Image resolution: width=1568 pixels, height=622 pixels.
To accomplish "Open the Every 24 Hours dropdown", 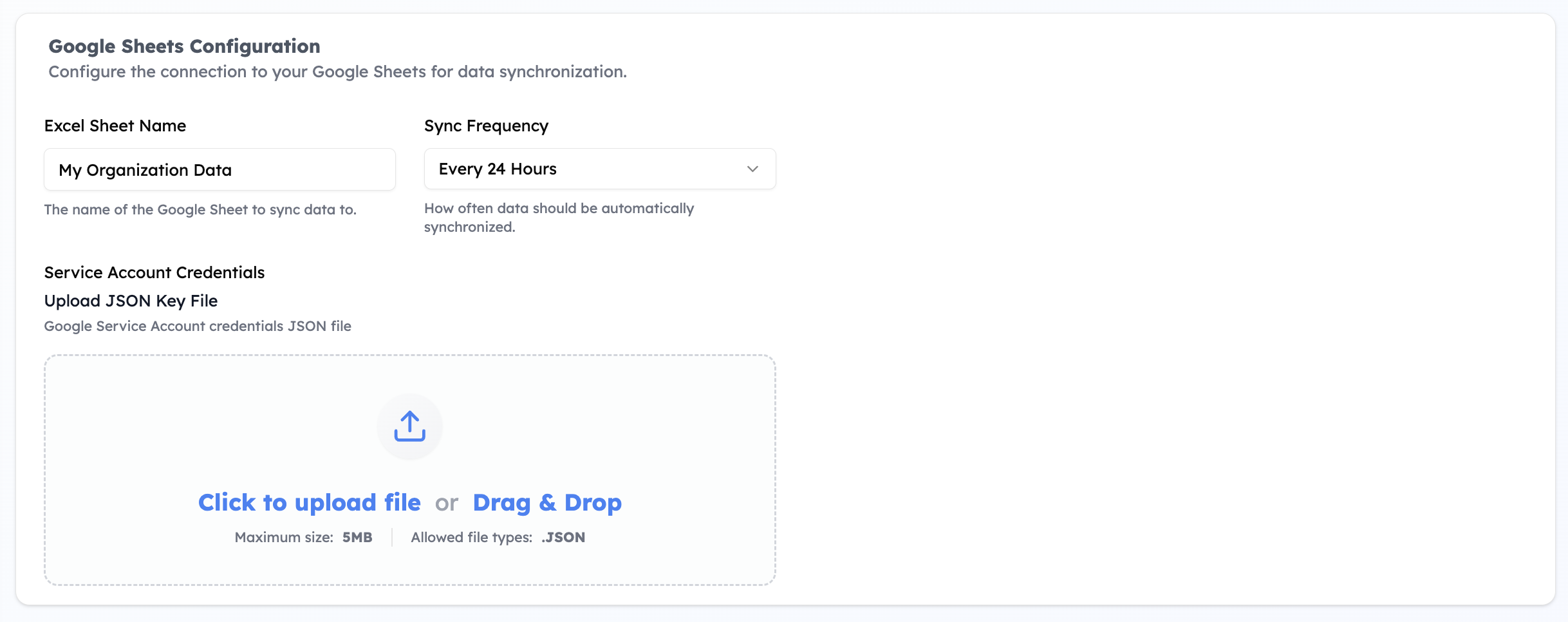I will (x=599, y=169).
